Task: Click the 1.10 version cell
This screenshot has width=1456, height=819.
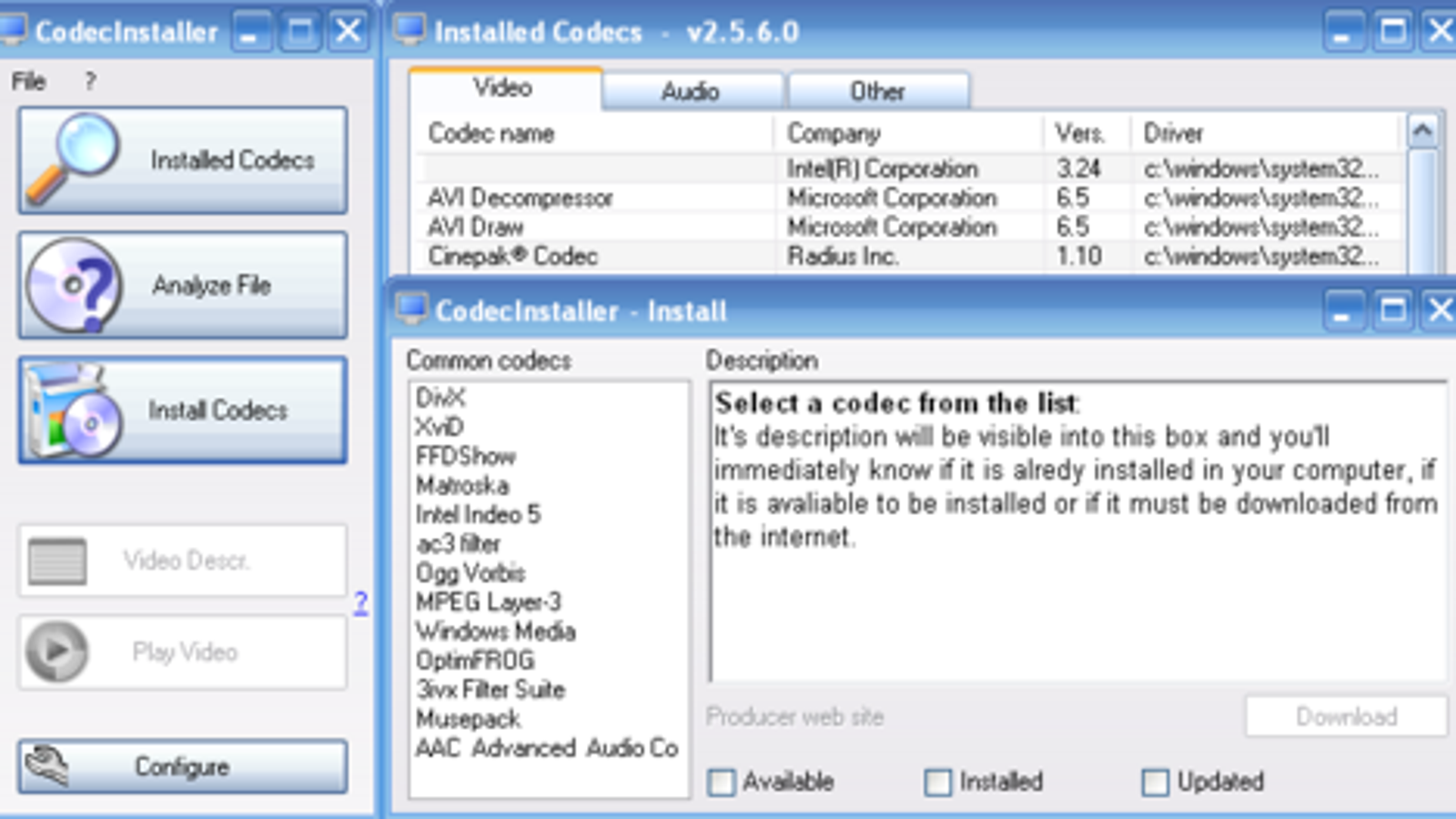Action: 1078,256
